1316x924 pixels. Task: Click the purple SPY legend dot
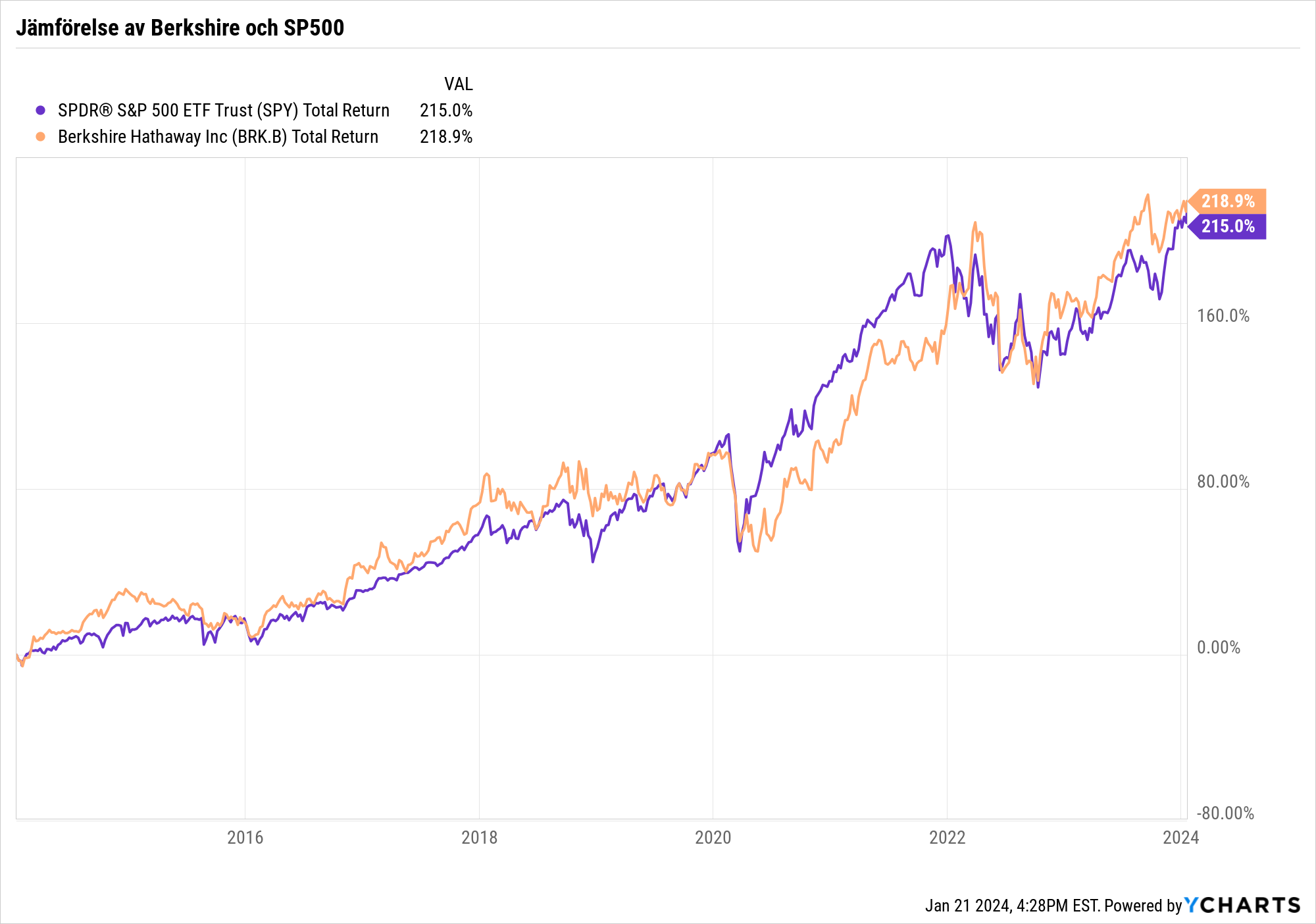[x=41, y=111]
